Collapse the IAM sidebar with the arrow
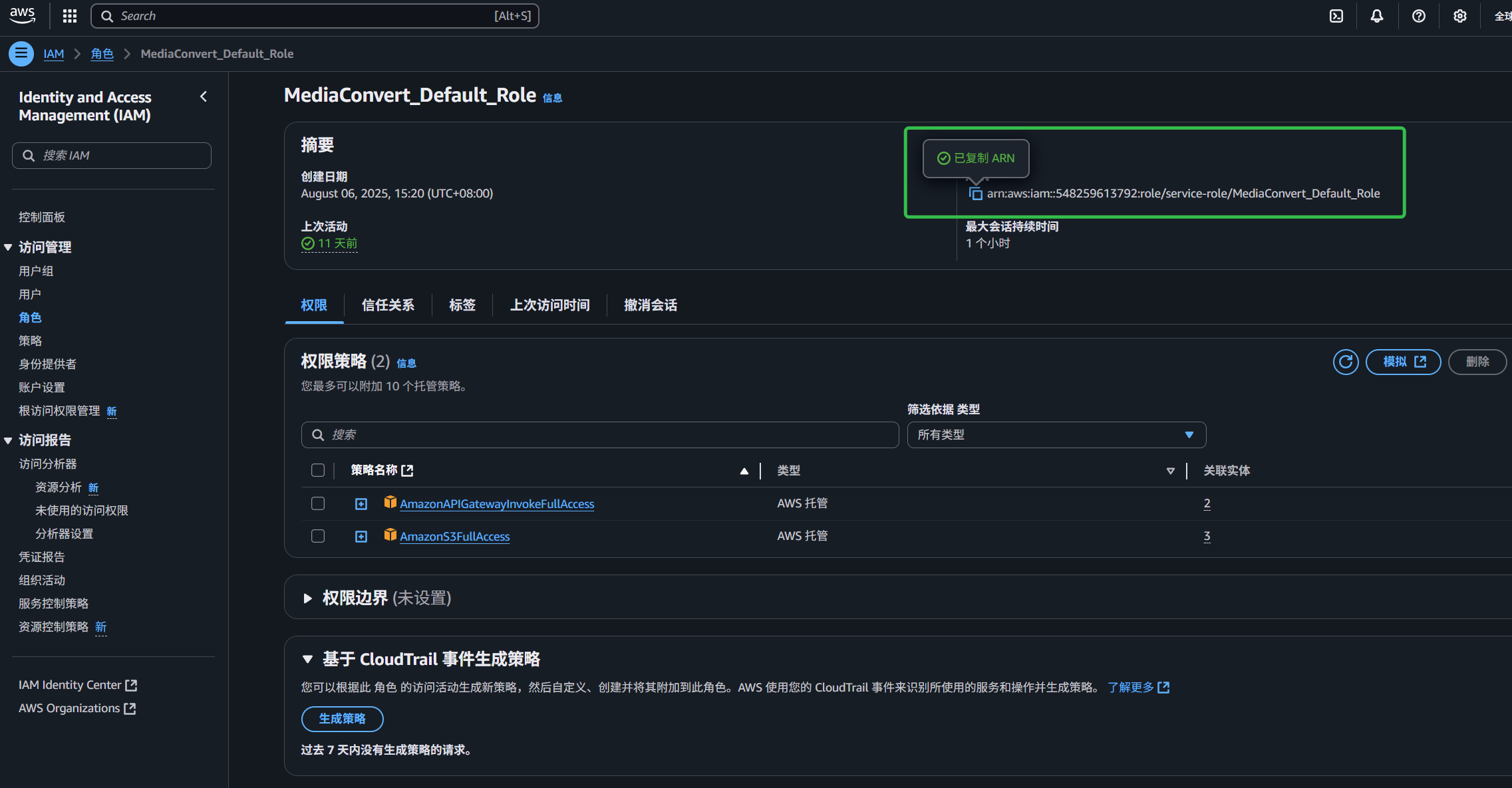Image resolution: width=1512 pixels, height=788 pixels. (x=204, y=97)
